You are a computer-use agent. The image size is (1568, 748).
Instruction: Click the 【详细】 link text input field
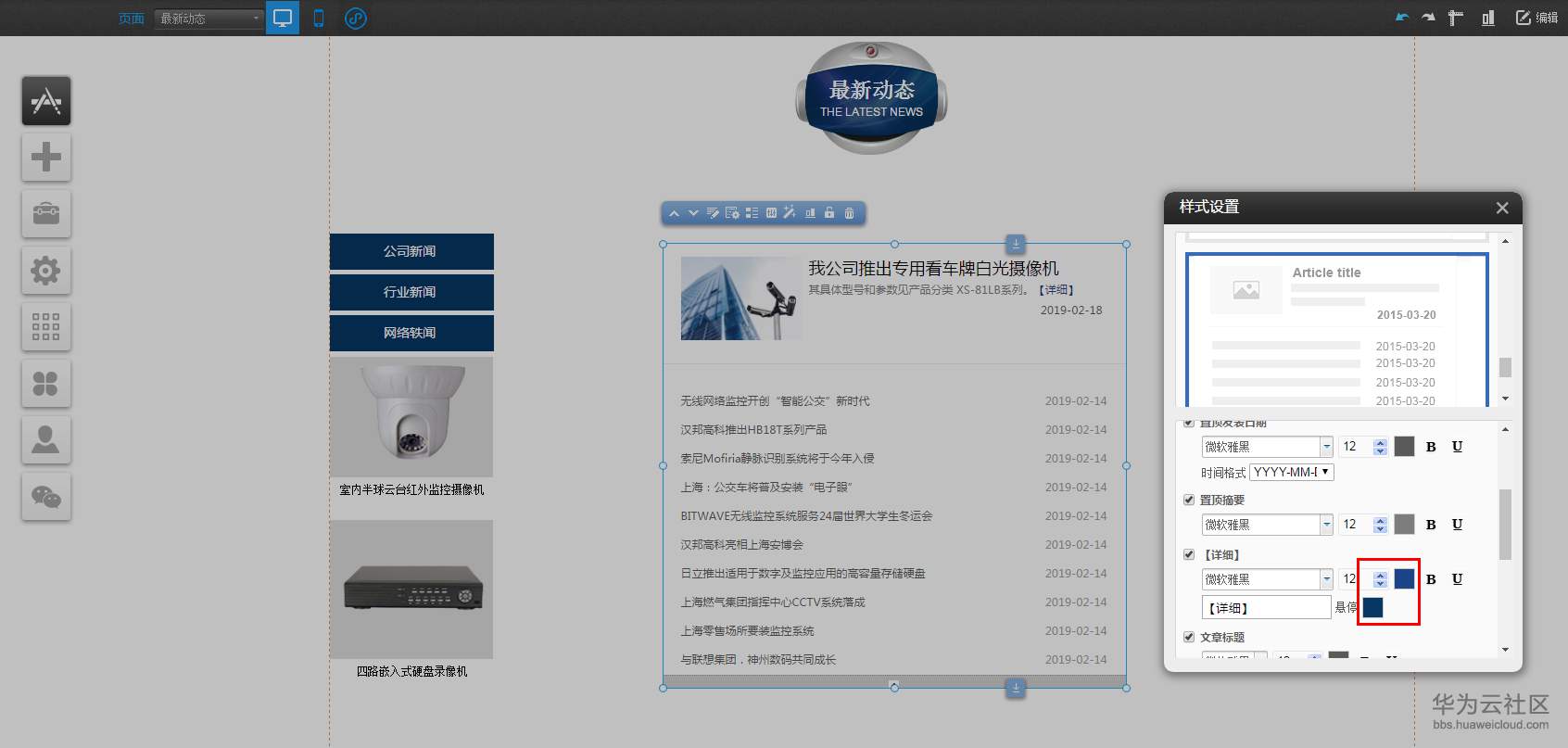(x=1266, y=607)
